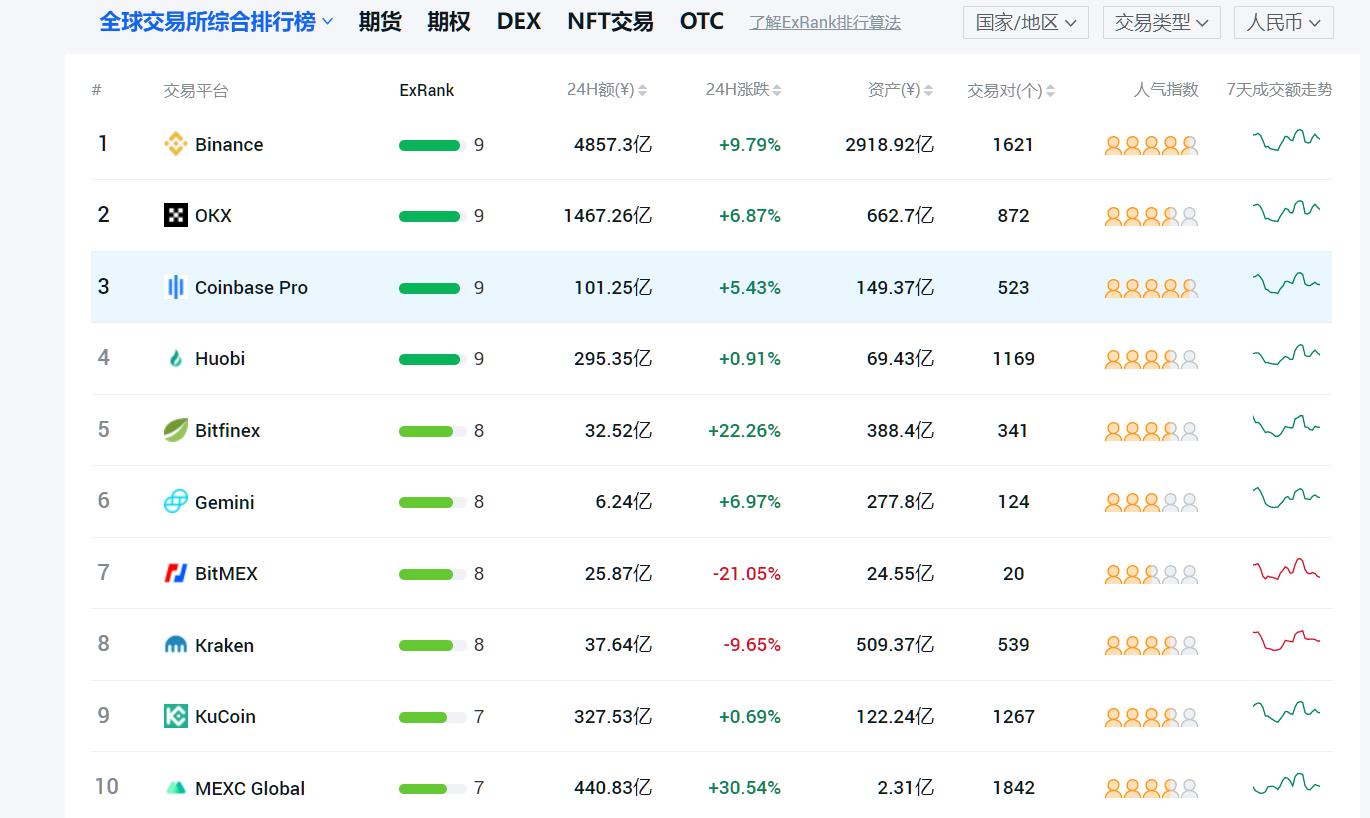This screenshot has height=818, width=1370.
Task: Click Binance popularity rating icons
Action: click(1151, 145)
